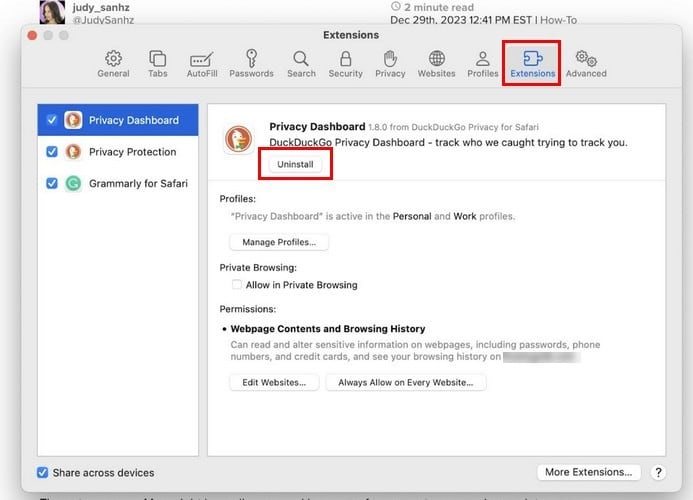Click the Uninstall button
The width and height of the screenshot is (693, 500).
pos(295,164)
